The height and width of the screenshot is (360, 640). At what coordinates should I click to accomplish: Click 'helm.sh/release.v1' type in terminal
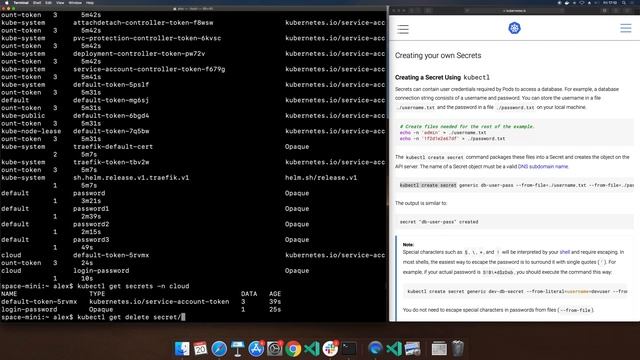coord(321,178)
